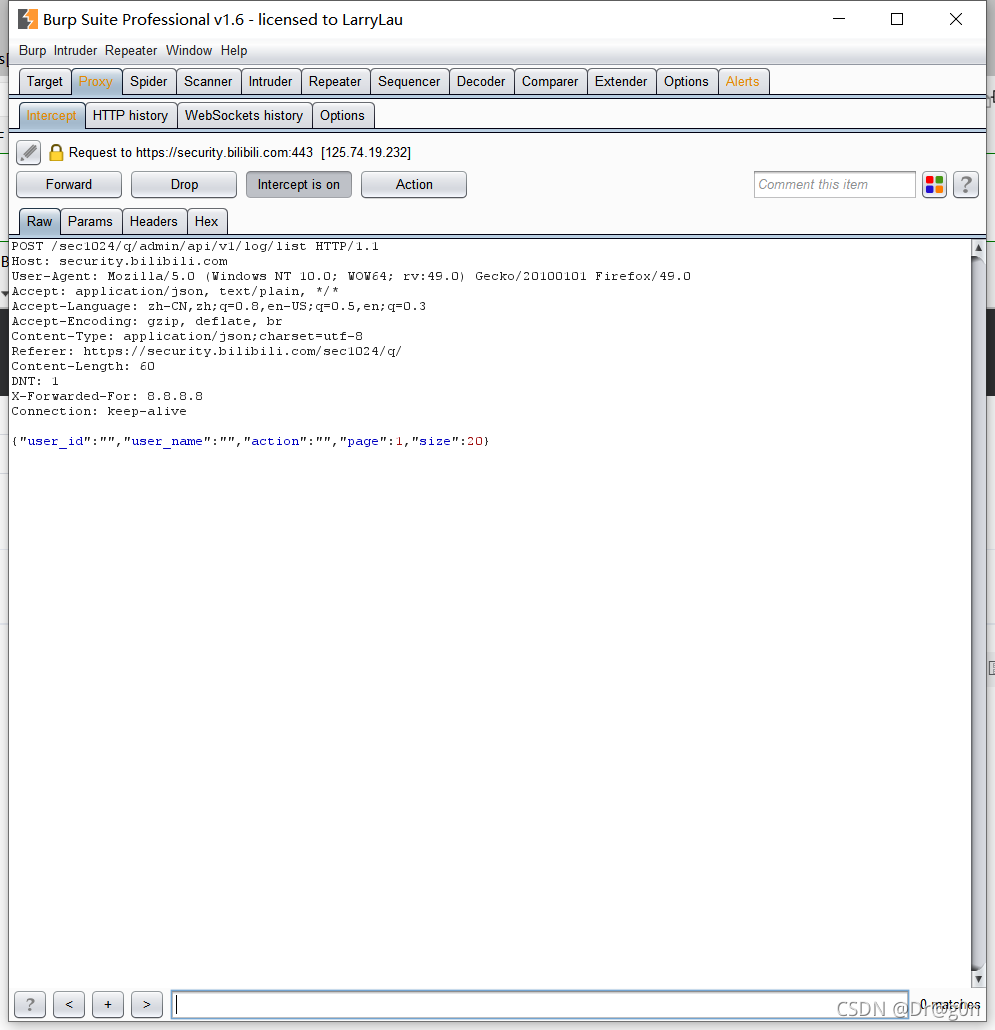Click the Host: security.bilibili.com header line
Viewport: 995px width, 1030px height.
[x=120, y=261]
